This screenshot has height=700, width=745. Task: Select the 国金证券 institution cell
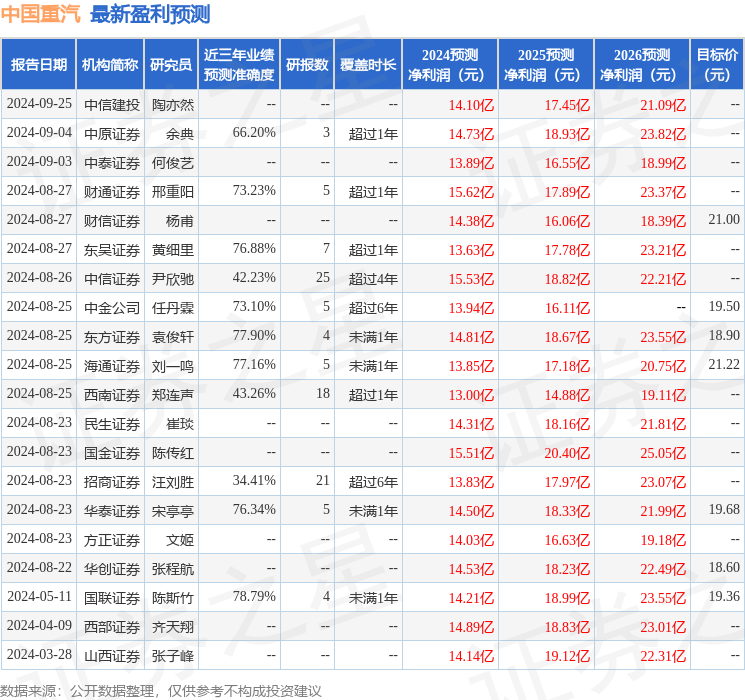(112, 453)
